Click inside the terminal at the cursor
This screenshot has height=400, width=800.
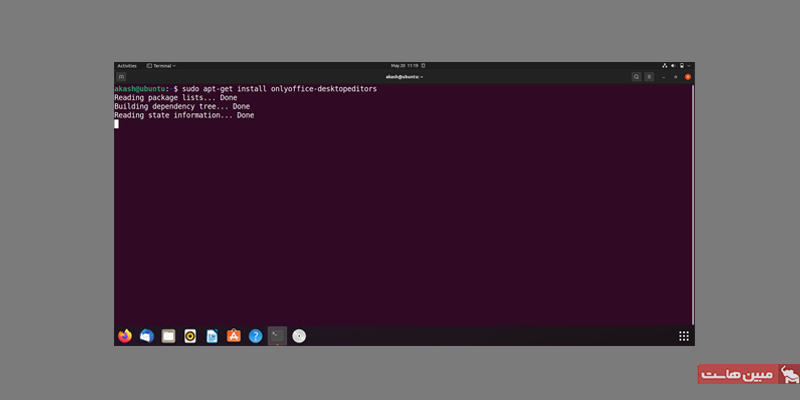[x=116, y=124]
